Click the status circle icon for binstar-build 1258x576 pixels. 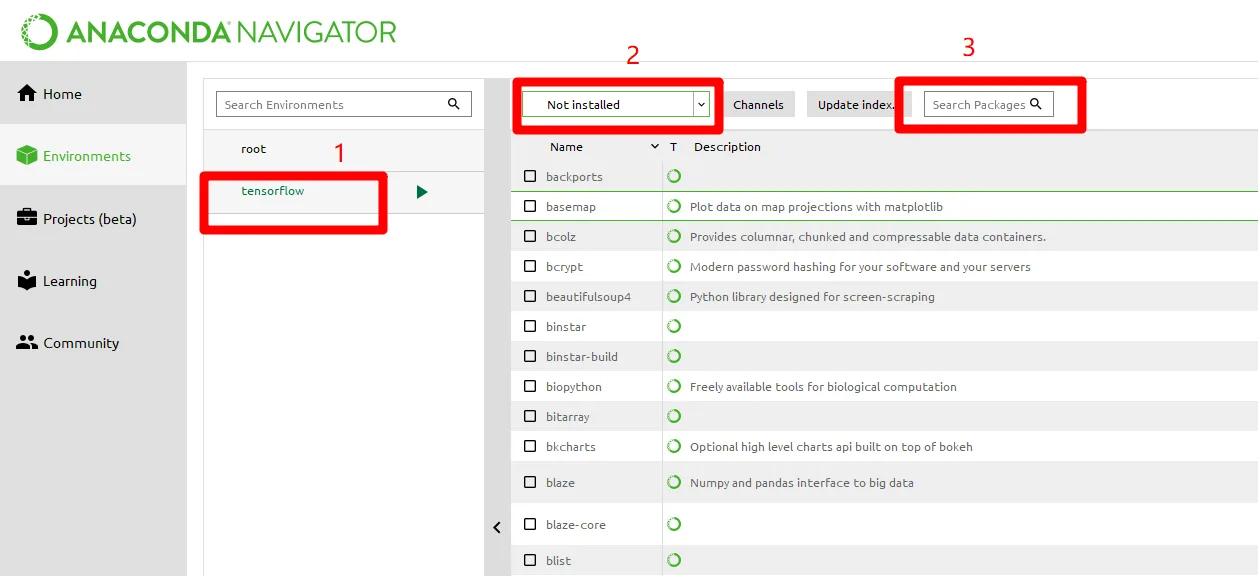(x=674, y=356)
